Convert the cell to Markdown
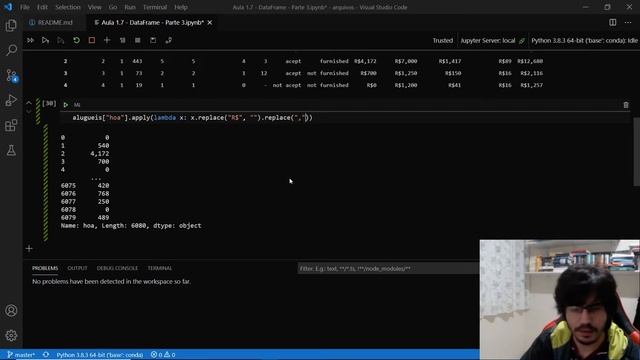The width and height of the screenshot is (640, 360). (77, 105)
